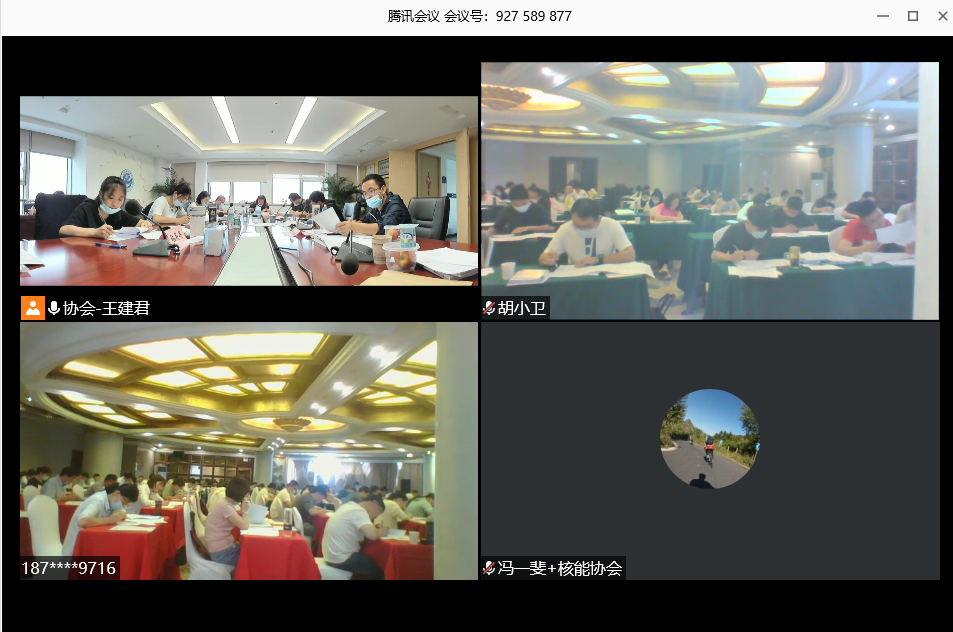This screenshot has width=953, height=632.
Task: Click the black strip below the video grid
Action: click(x=476, y=605)
